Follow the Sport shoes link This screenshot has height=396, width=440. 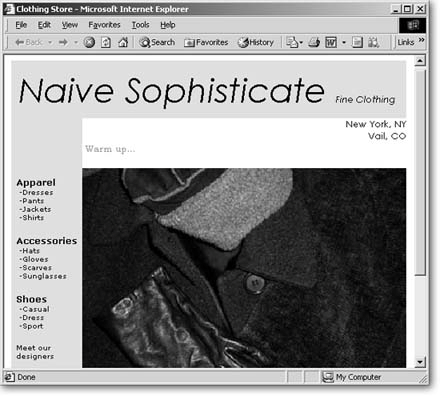[x=31, y=326]
